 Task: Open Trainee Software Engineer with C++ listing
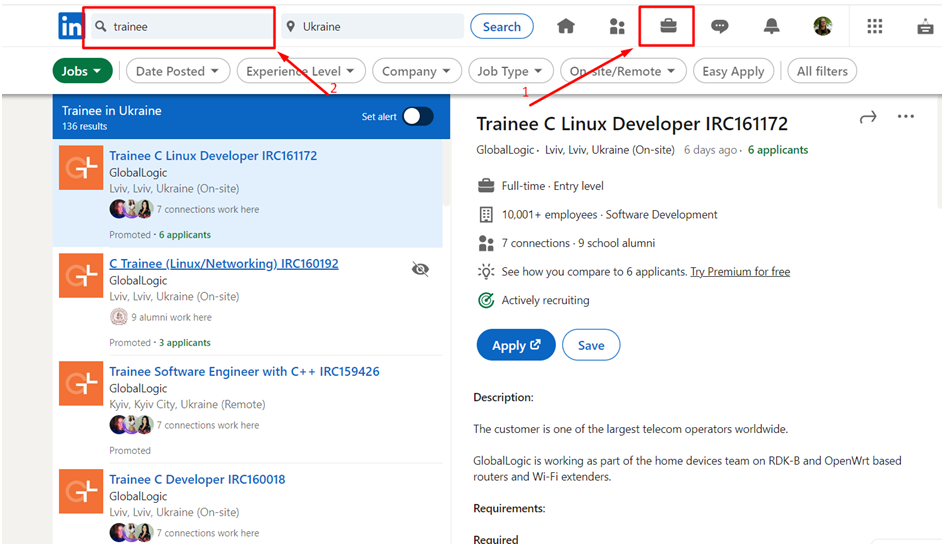244,372
